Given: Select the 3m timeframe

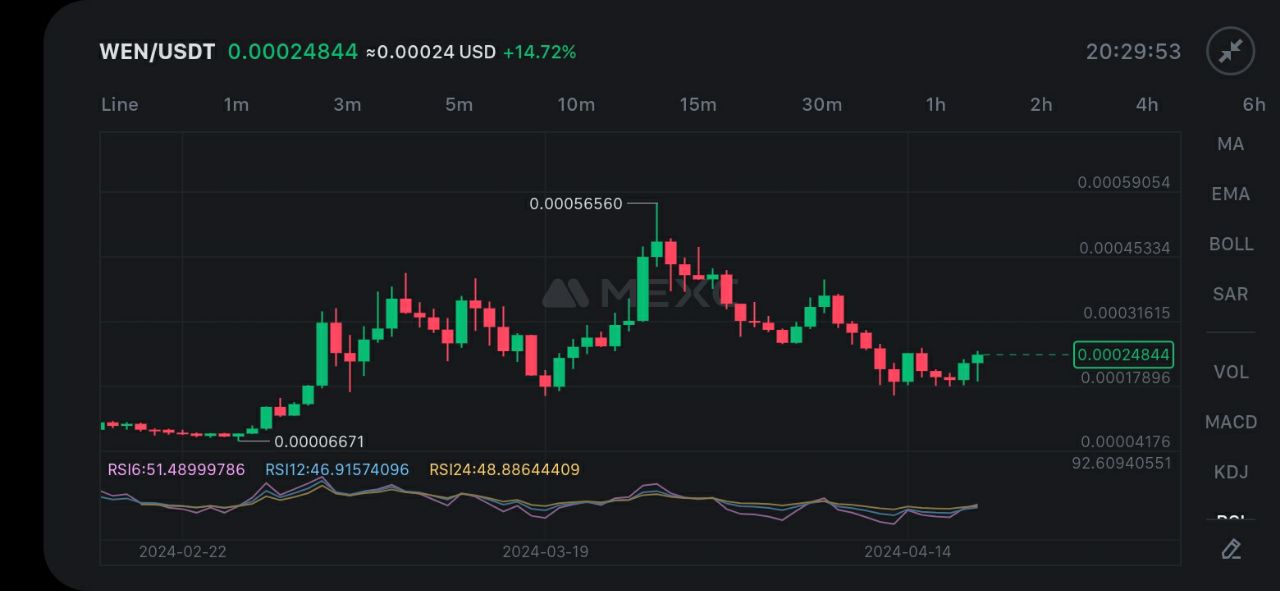Looking at the screenshot, I should 347,105.
